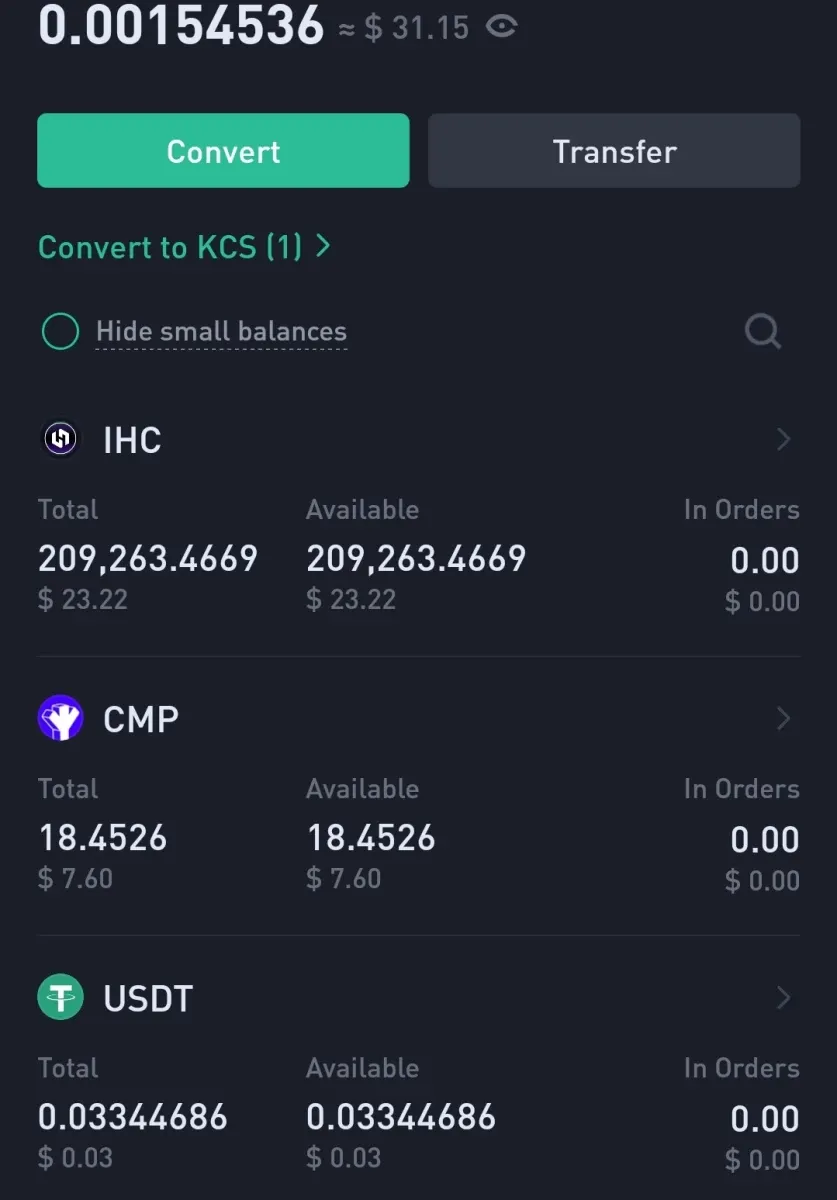
Task: Tap the IHC coin logo
Action: tap(60, 439)
